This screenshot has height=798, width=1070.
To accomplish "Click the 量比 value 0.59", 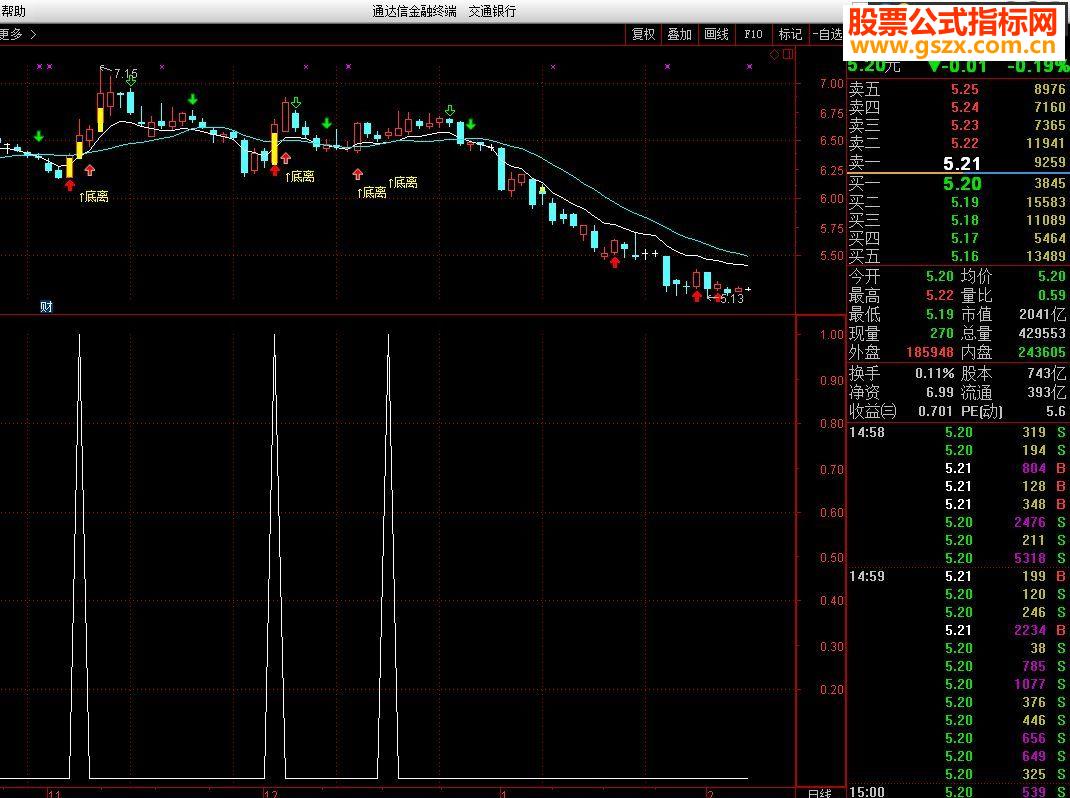I will point(1051,296).
